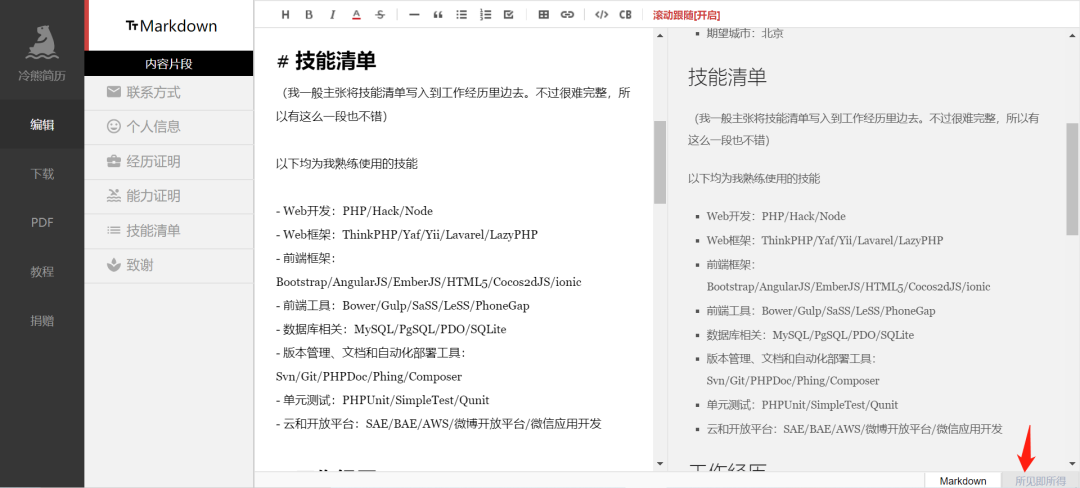Open the 编辑 section in sidebar
Screen dimensions: 1080x488
pyautogui.click(x=42, y=125)
